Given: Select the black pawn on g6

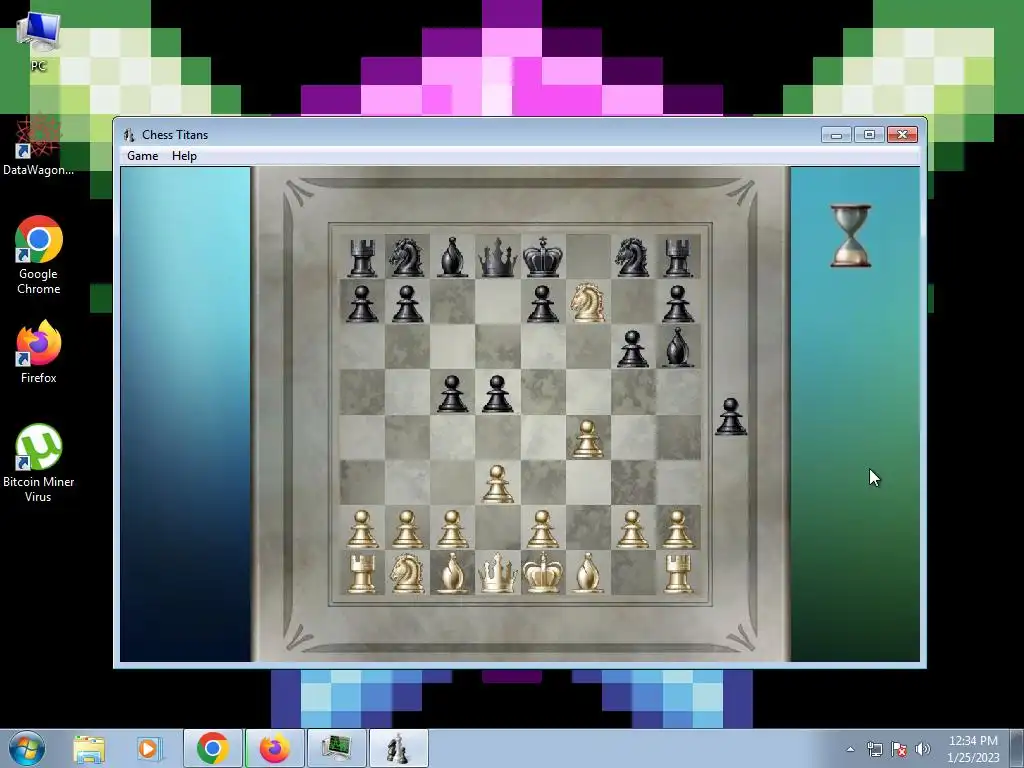Looking at the screenshot, I should 632,348.
